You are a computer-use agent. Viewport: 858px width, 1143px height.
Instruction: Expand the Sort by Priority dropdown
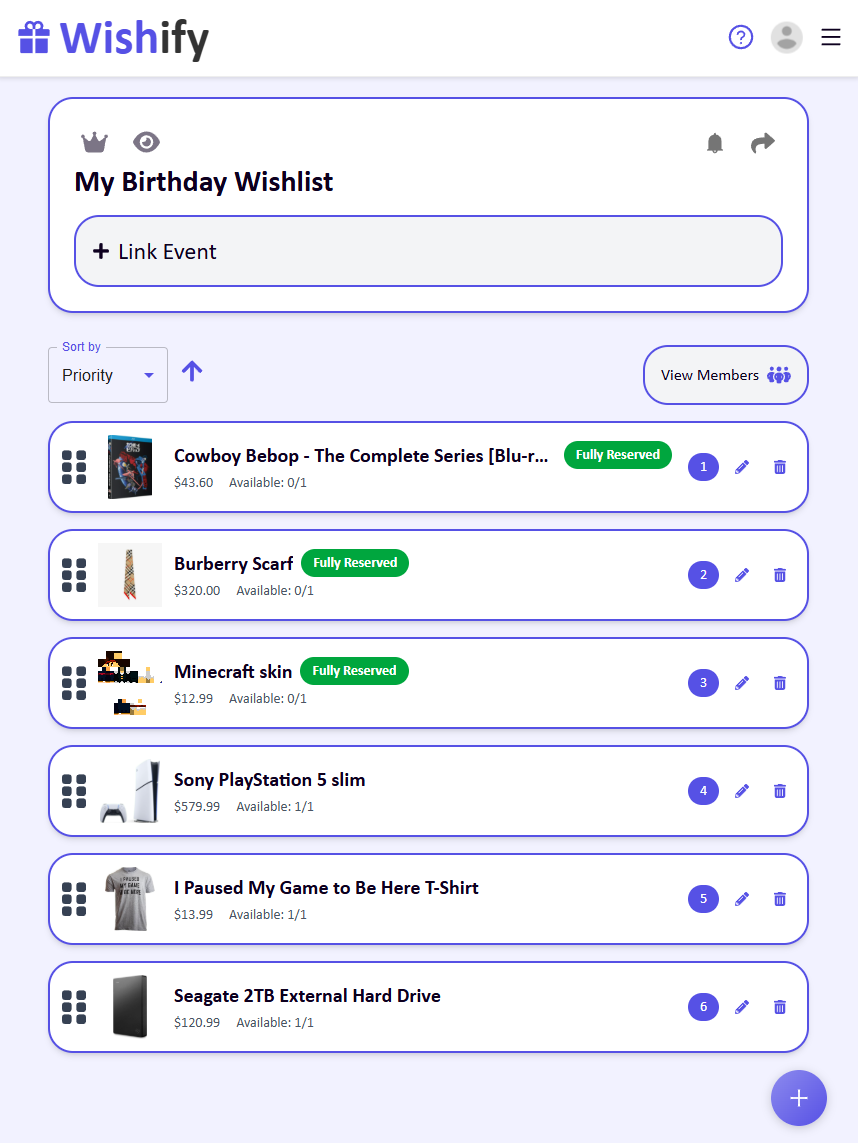point(108,375)
